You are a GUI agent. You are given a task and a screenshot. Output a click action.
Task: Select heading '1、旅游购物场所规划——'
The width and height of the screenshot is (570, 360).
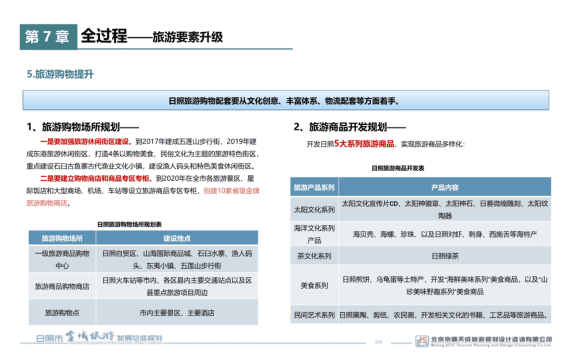(x=83, y=127)
